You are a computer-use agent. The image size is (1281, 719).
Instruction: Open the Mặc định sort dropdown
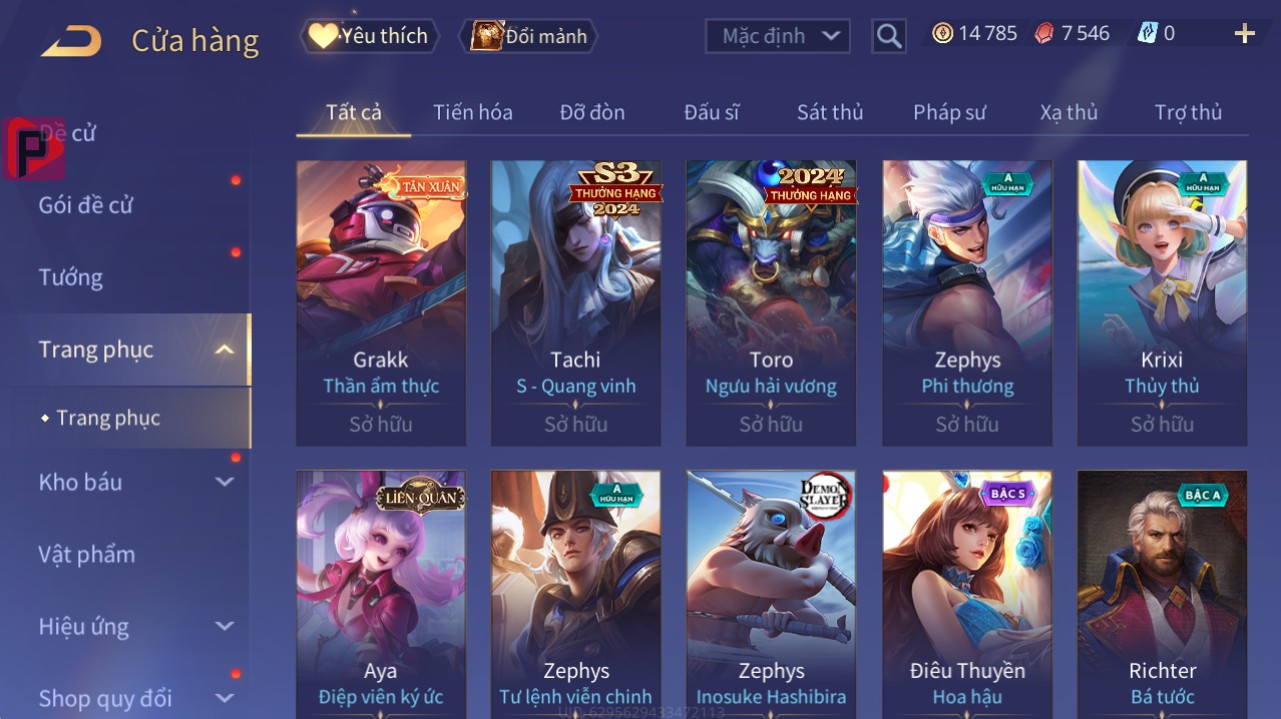click(778, 36)
